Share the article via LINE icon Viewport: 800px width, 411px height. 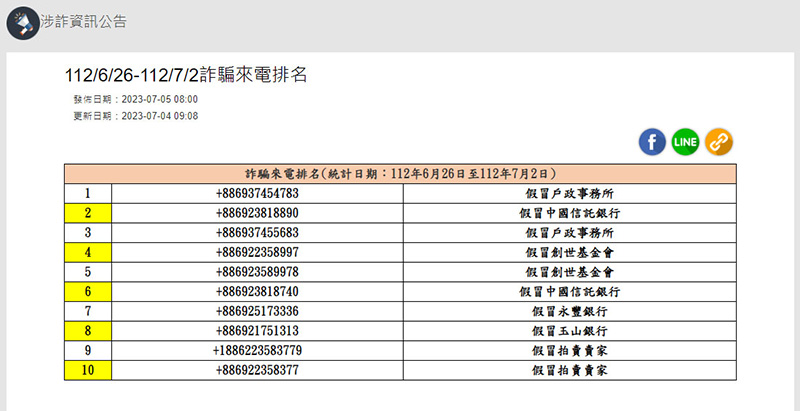tap(685, 142)
